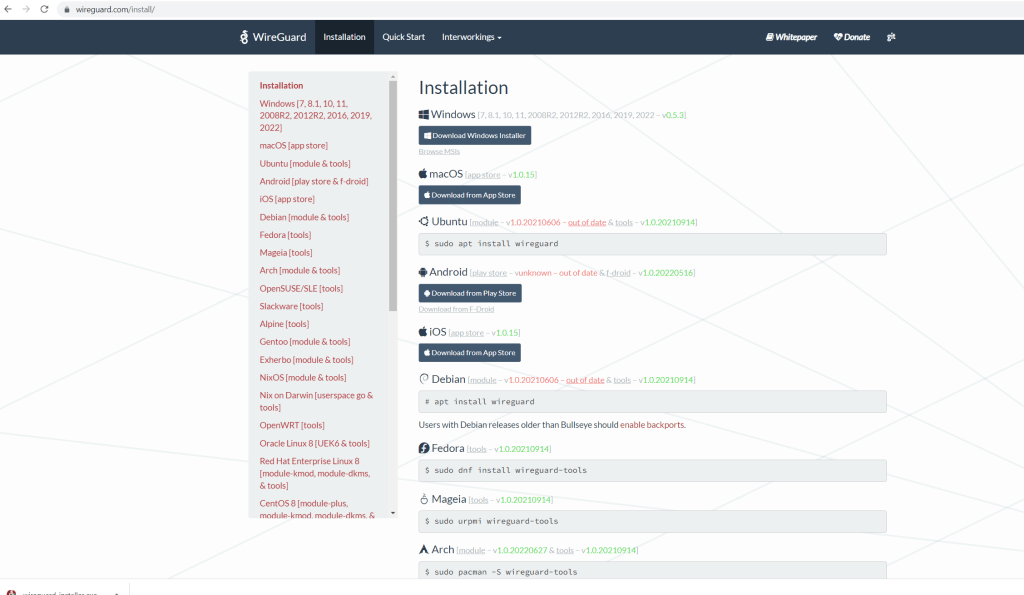The image size is (1024, 595).
Task: Open the Android f-droid version link
Action: click(x=618, y=273)
